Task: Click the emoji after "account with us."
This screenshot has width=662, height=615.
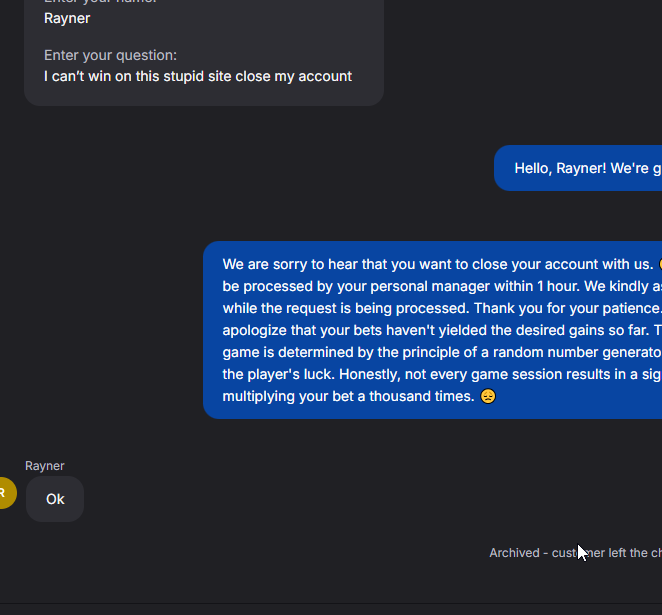Action: [x=658, y=264]
